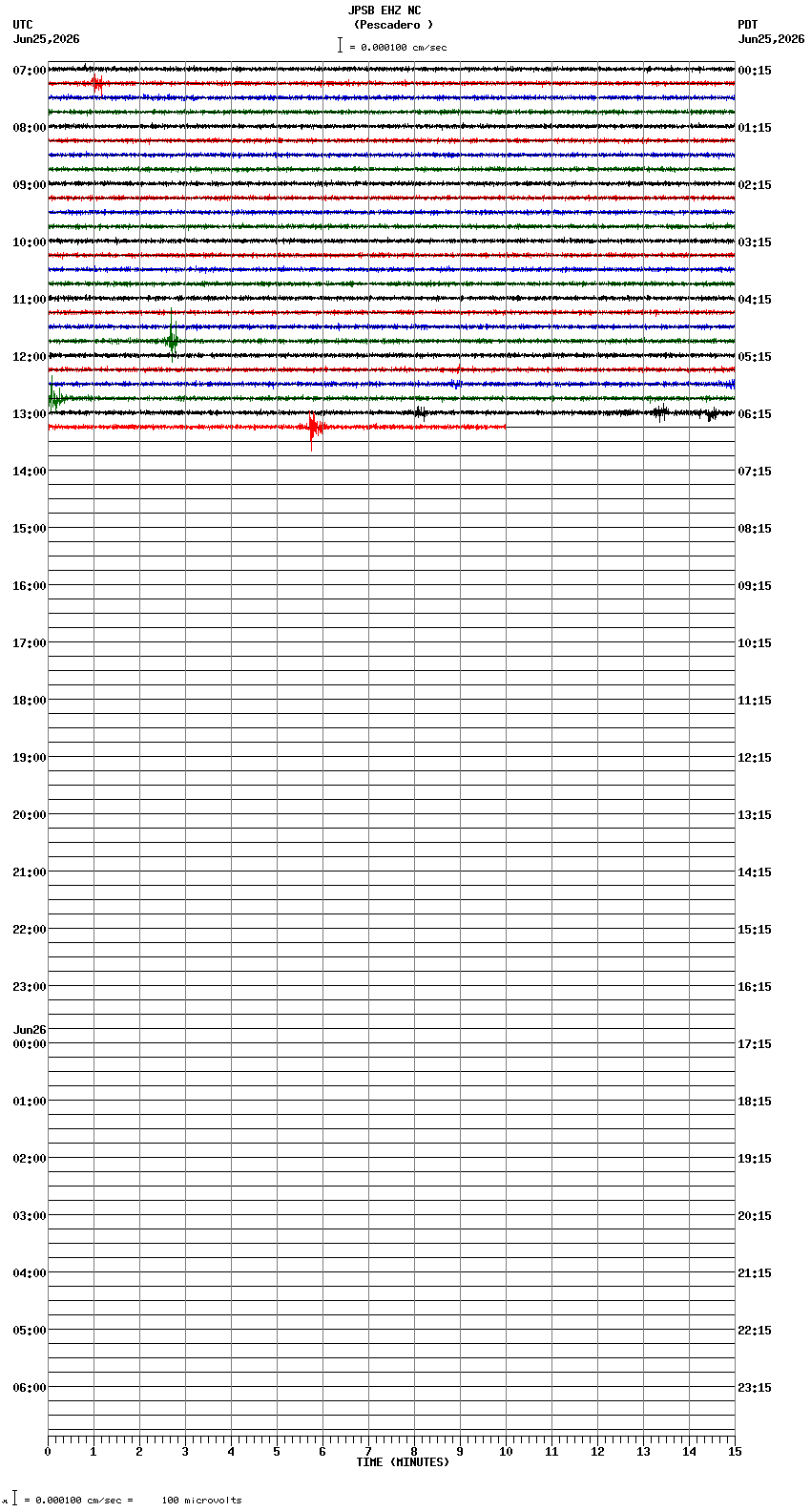Click the '18:00' UTC time label
This screenshot has width=811, height=1512.
30,701
